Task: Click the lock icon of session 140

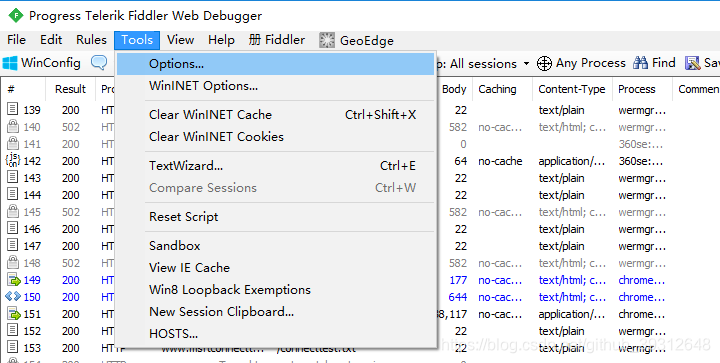Action: tap(13, 127)
